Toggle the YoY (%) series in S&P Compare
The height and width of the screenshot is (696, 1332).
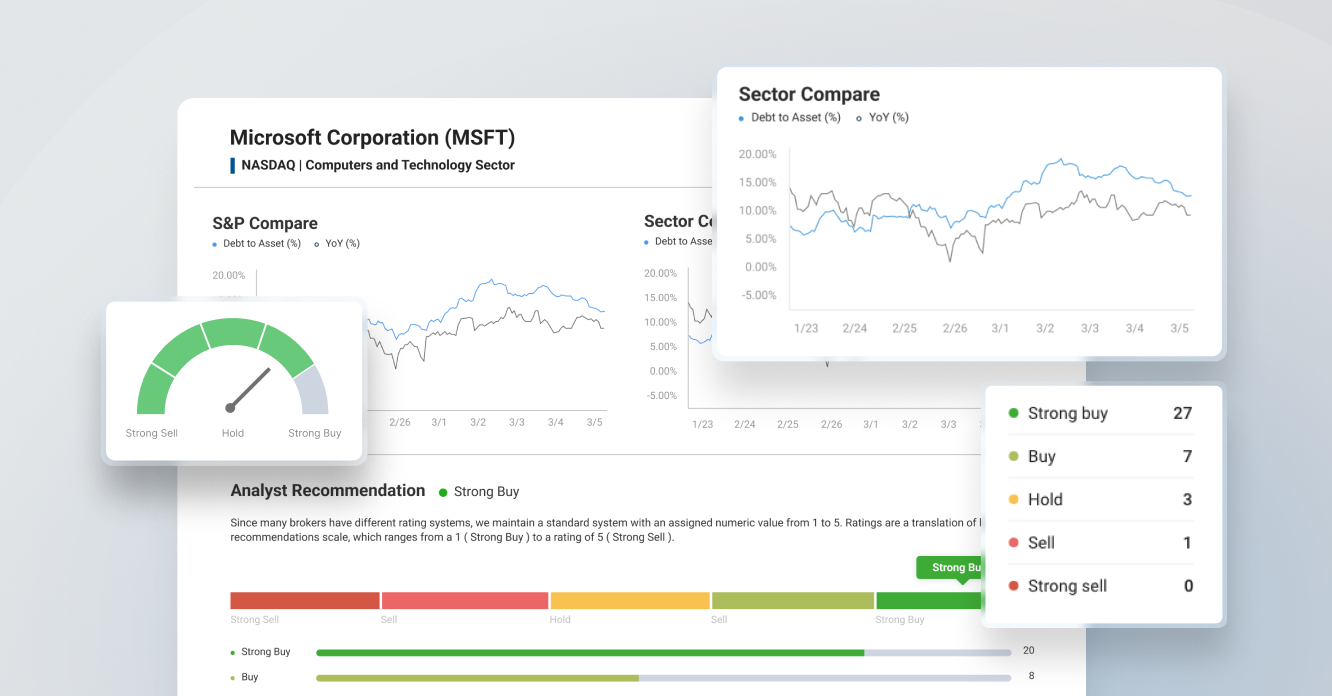click(317, 243)
